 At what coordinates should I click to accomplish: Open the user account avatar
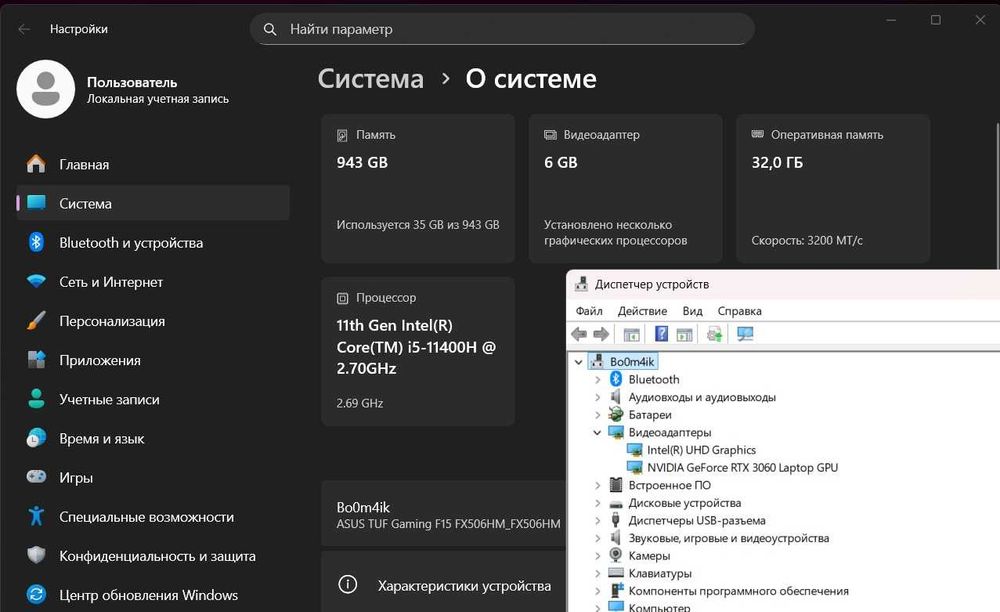45,89
